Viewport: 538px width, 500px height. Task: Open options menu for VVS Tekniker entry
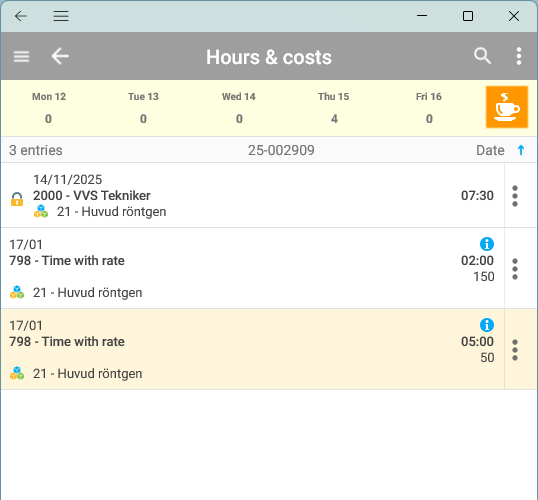[515, 196]
